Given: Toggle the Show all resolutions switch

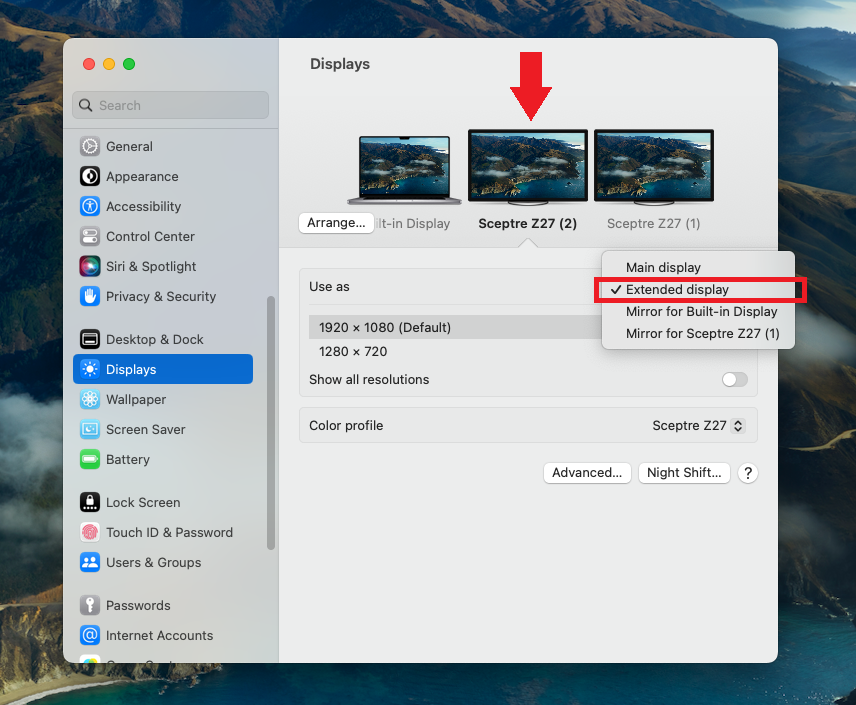Looking at the screenshot, I should (734, 380).
